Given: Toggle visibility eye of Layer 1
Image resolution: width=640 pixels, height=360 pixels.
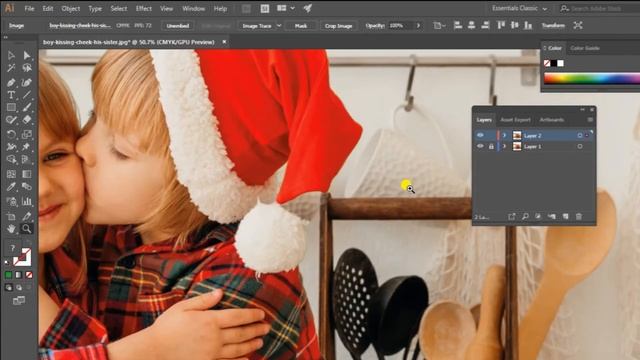Looking at the screenshot, I should [480, 146].
